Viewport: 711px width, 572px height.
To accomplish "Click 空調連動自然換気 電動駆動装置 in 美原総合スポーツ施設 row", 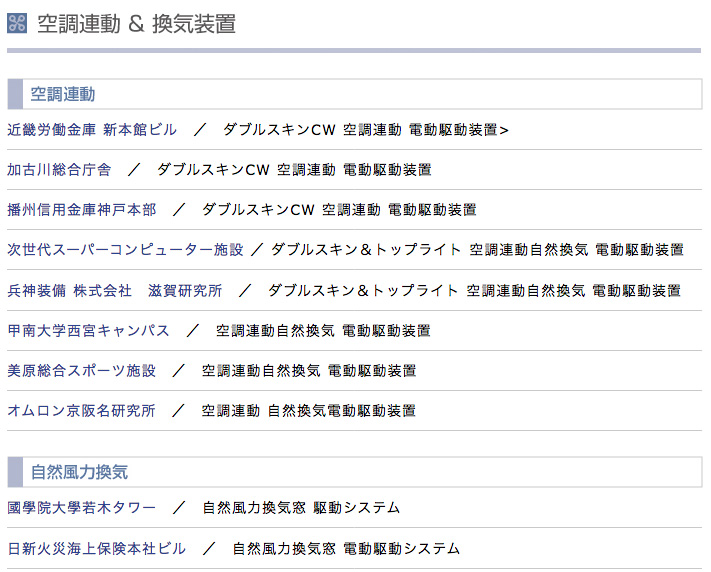I will [309, 371].
